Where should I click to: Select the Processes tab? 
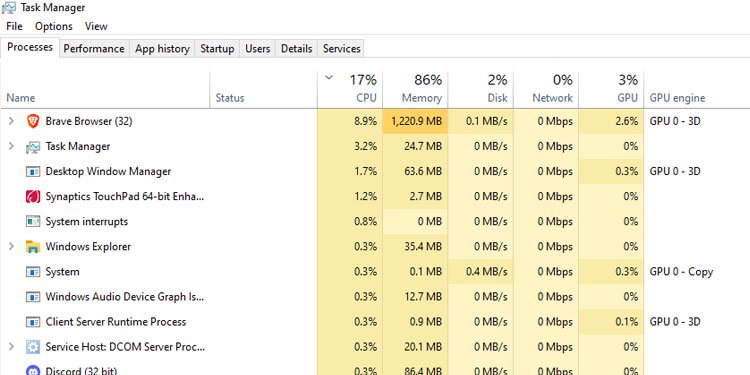click(x=30, y=47)
